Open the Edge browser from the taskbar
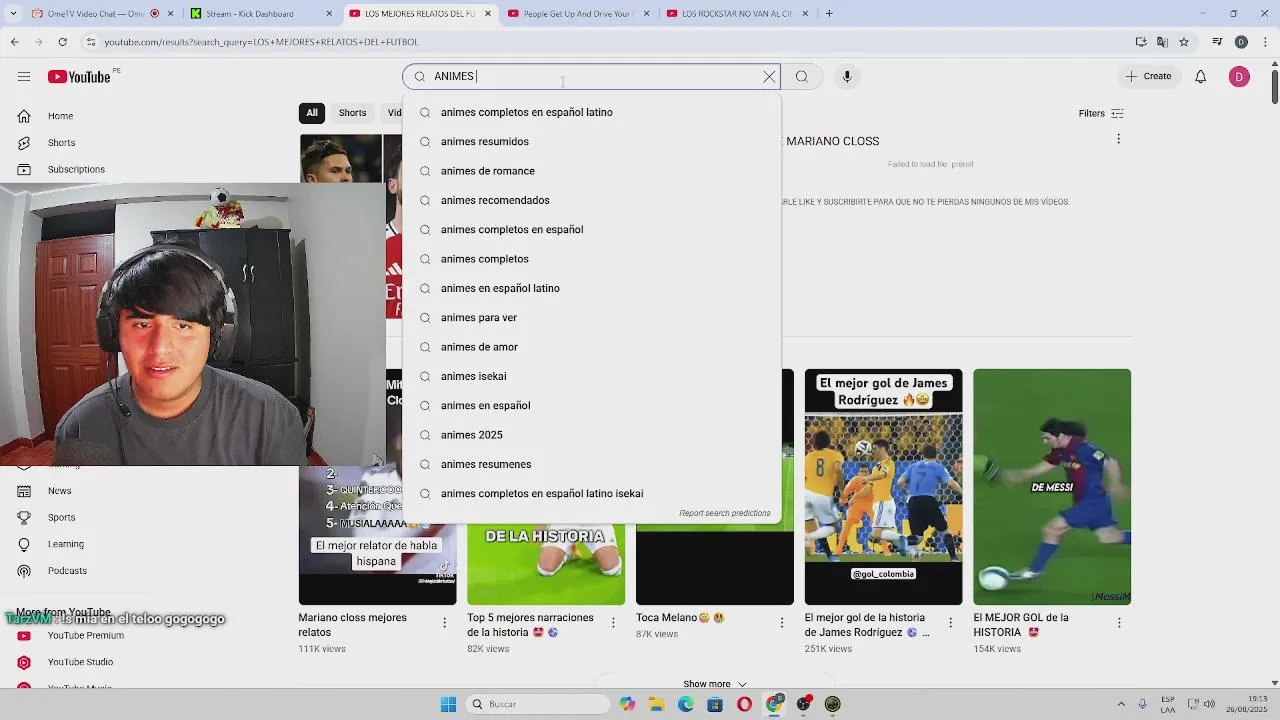The image size is (1280, 720). [685, 704]
